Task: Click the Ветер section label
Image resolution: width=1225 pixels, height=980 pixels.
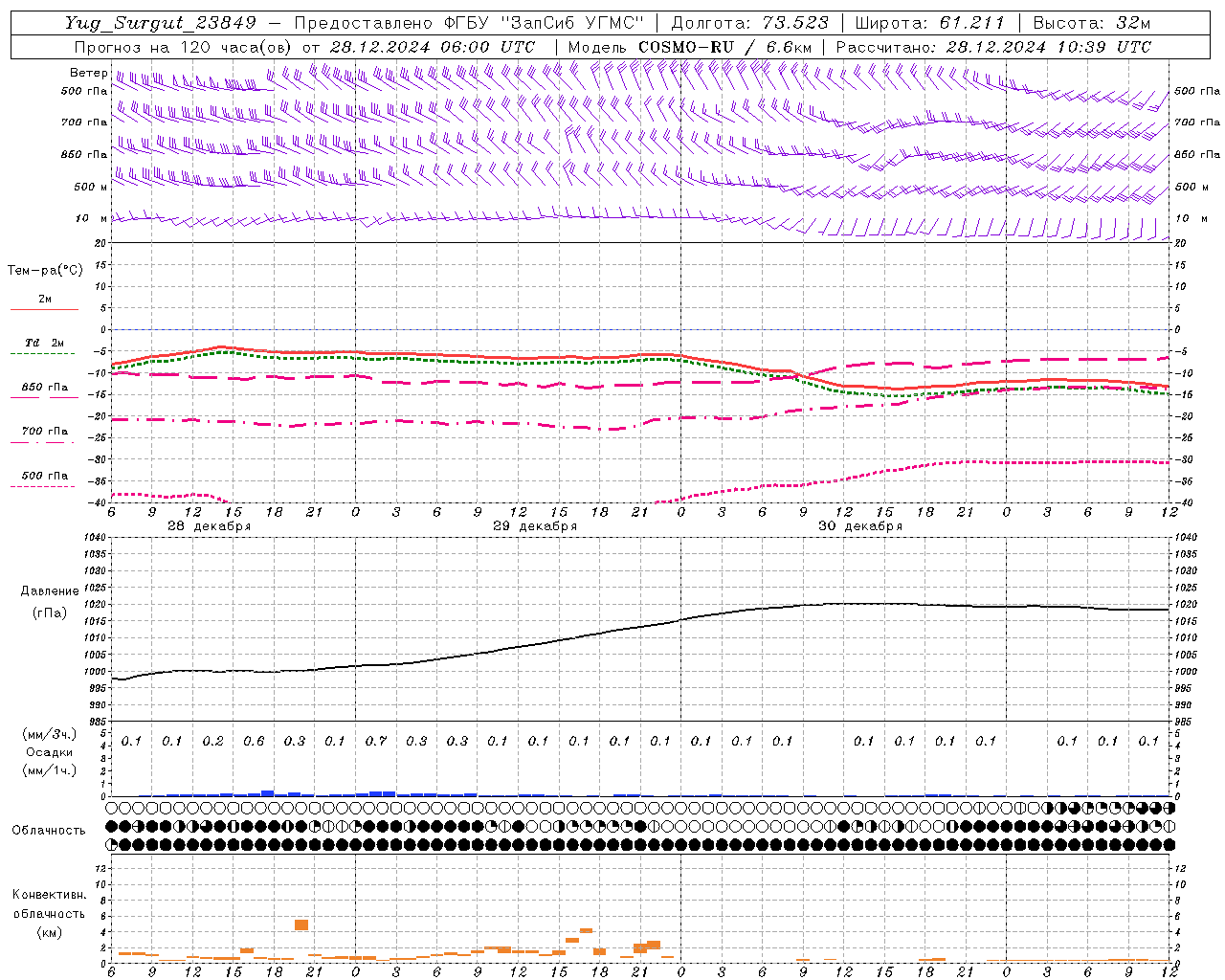Action: tap(88, 73)
